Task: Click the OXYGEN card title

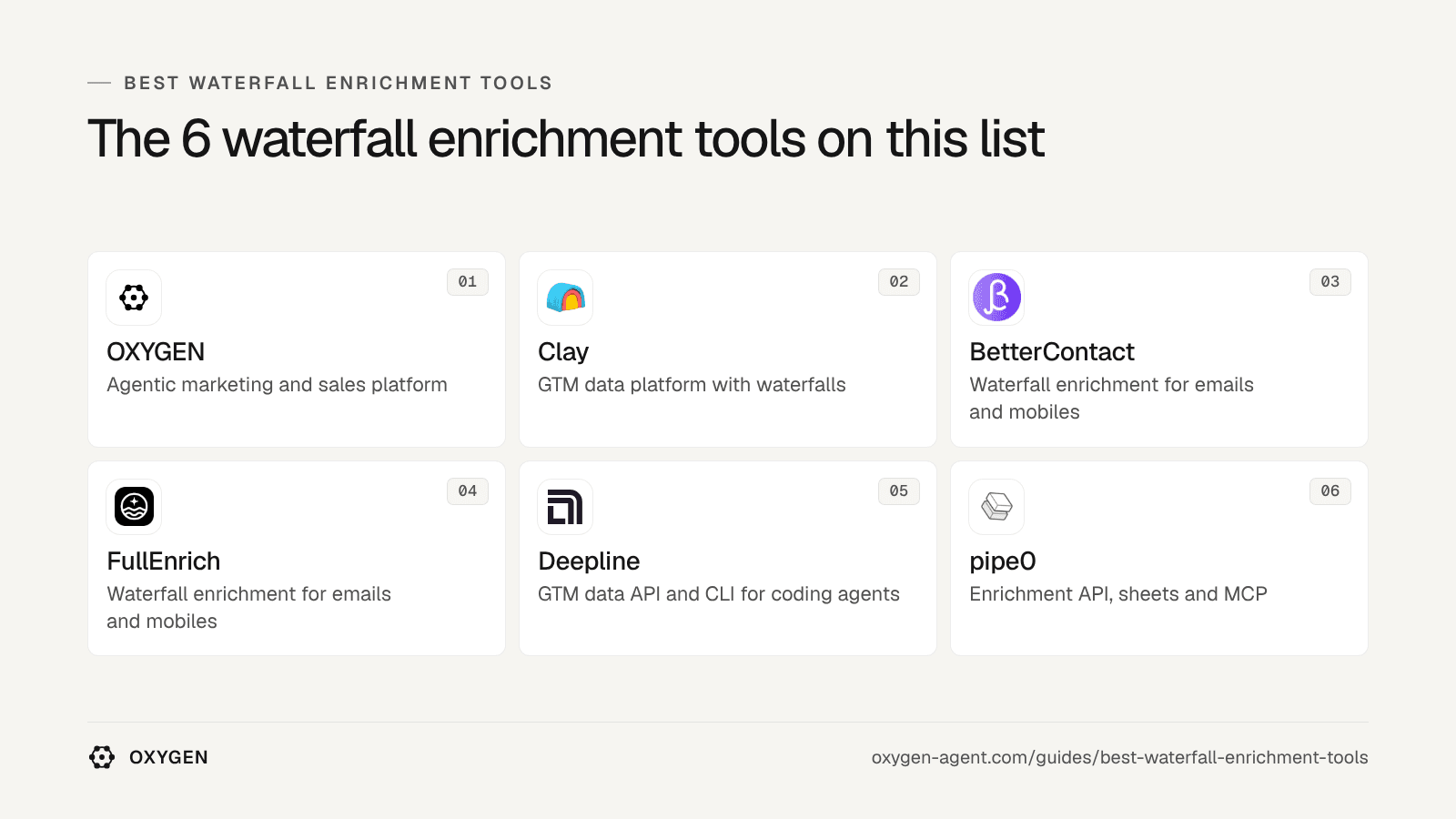Action: 156,352
